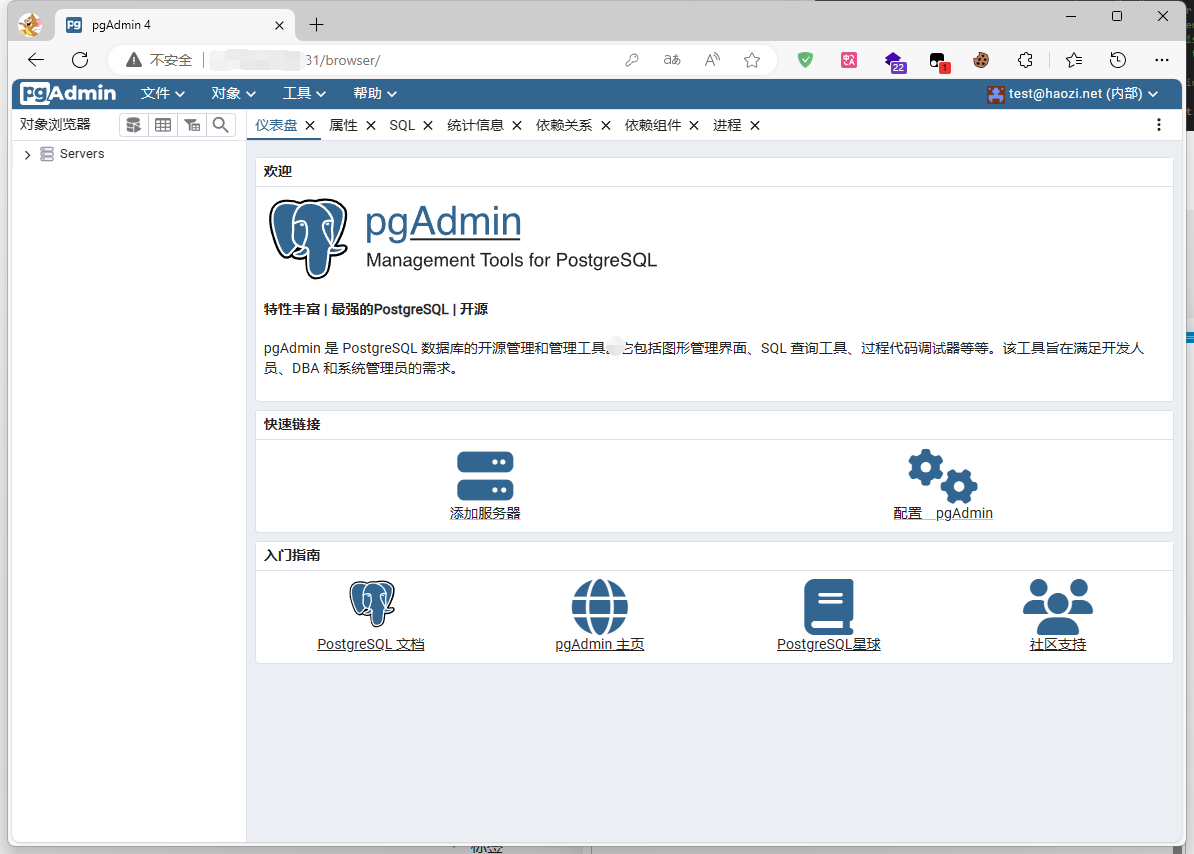Expand the Servers tree node
The width and height of the screenshot is (1194, 854).
point(28,155)
